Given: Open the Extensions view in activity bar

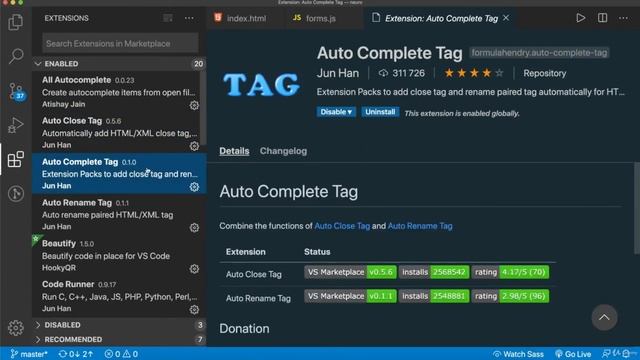Looking at the screenshot, I should point(16,159).
